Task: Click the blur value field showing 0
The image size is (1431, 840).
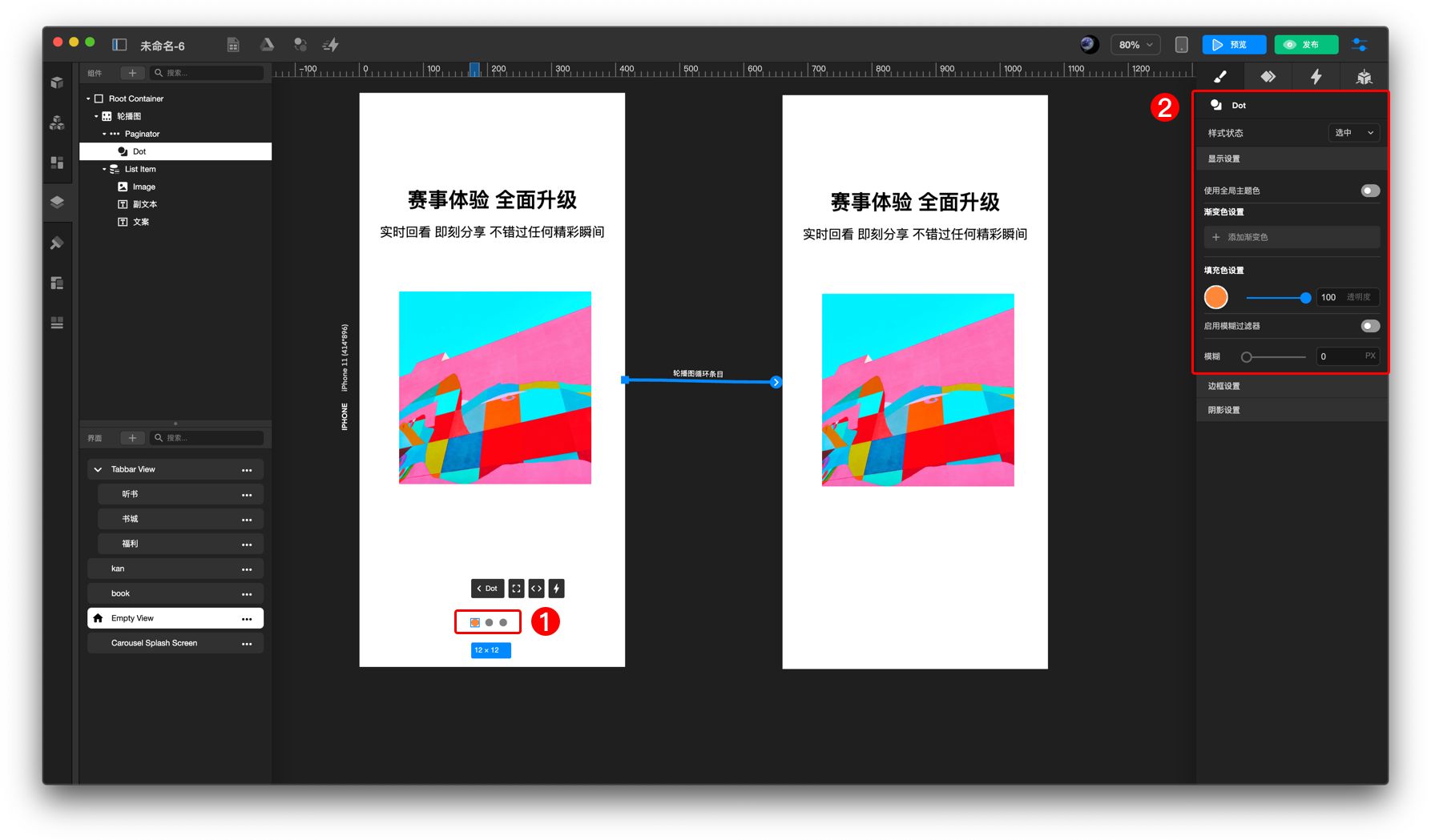Action: pos(1348,356)
